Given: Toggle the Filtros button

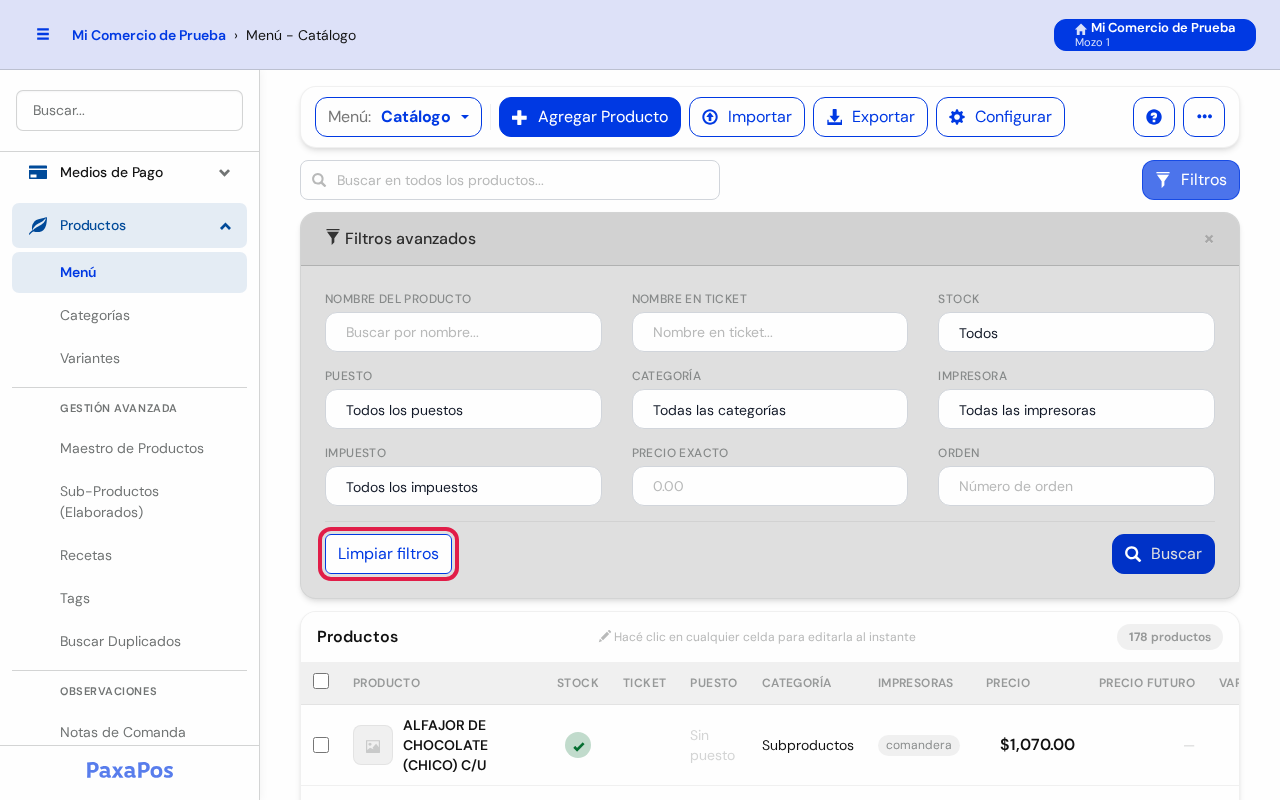Looking at the screenshot, I should (x=1191, y=180).
